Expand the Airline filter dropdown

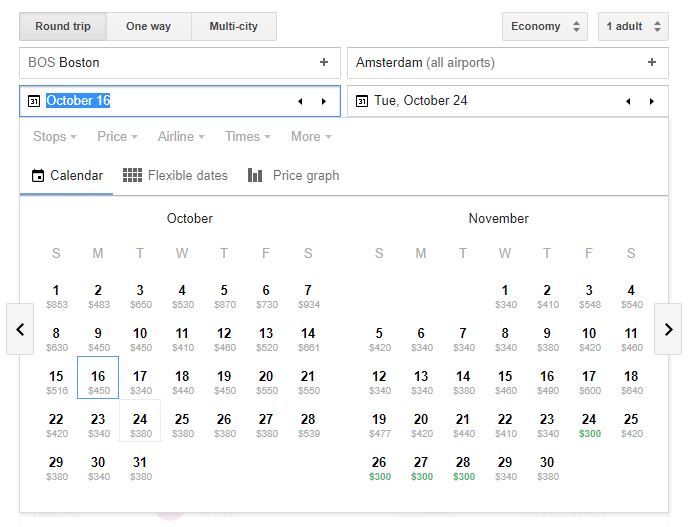(180, 136)
